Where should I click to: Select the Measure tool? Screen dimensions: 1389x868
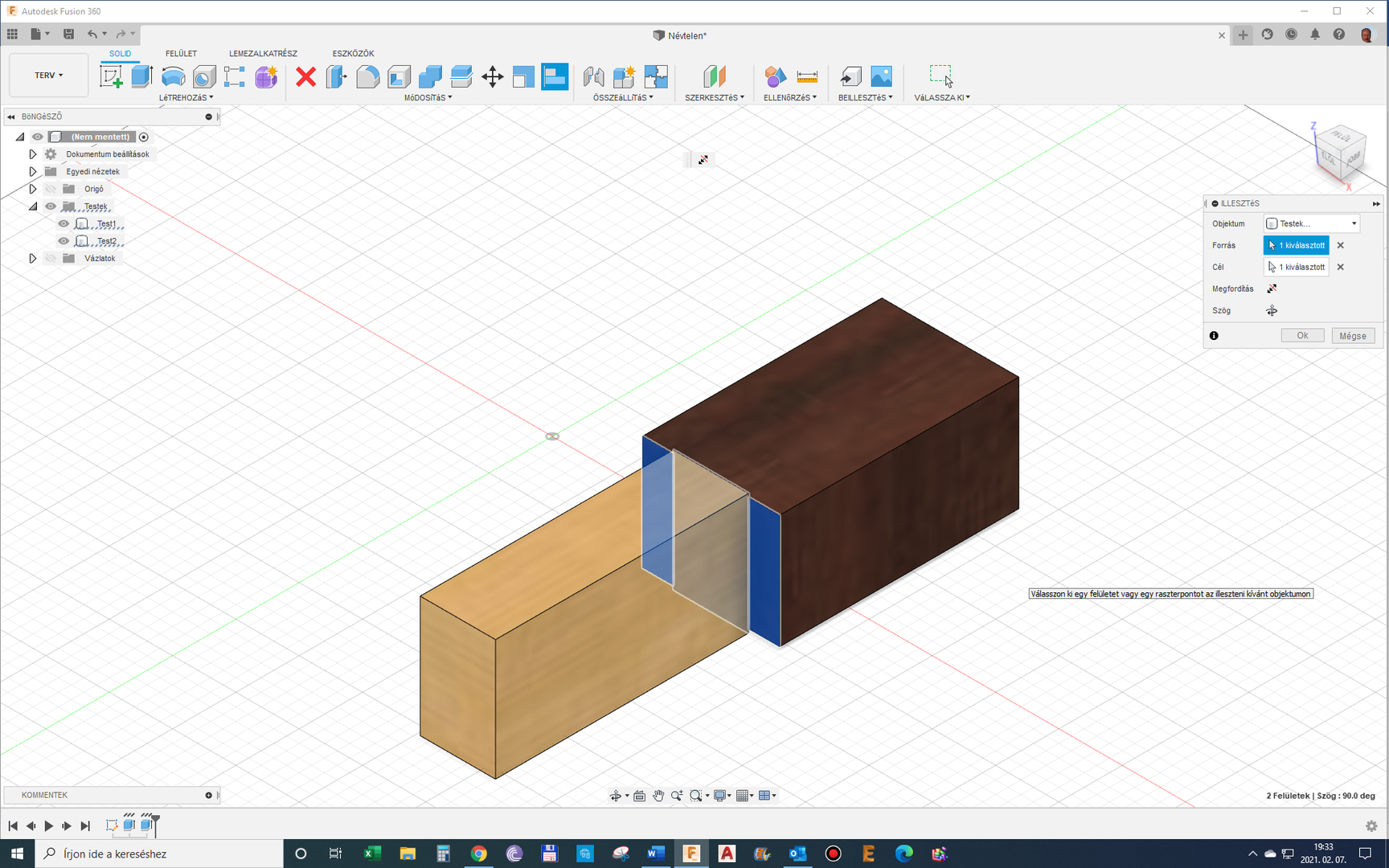point(807,76)
